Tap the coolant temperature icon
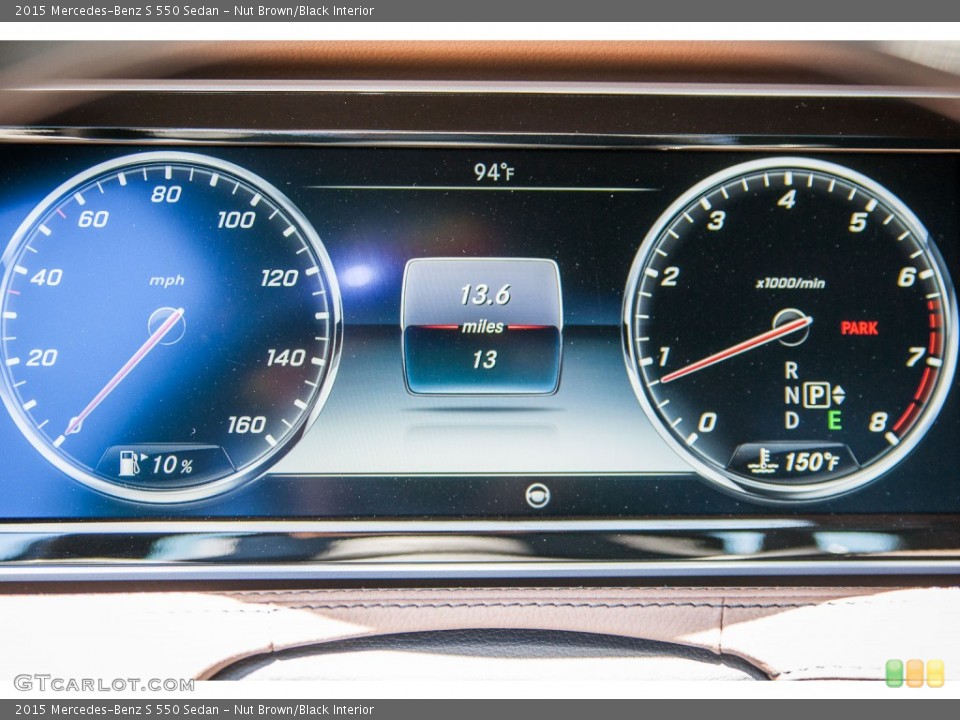This screenshot has height=720, width=960. point(763,460)
